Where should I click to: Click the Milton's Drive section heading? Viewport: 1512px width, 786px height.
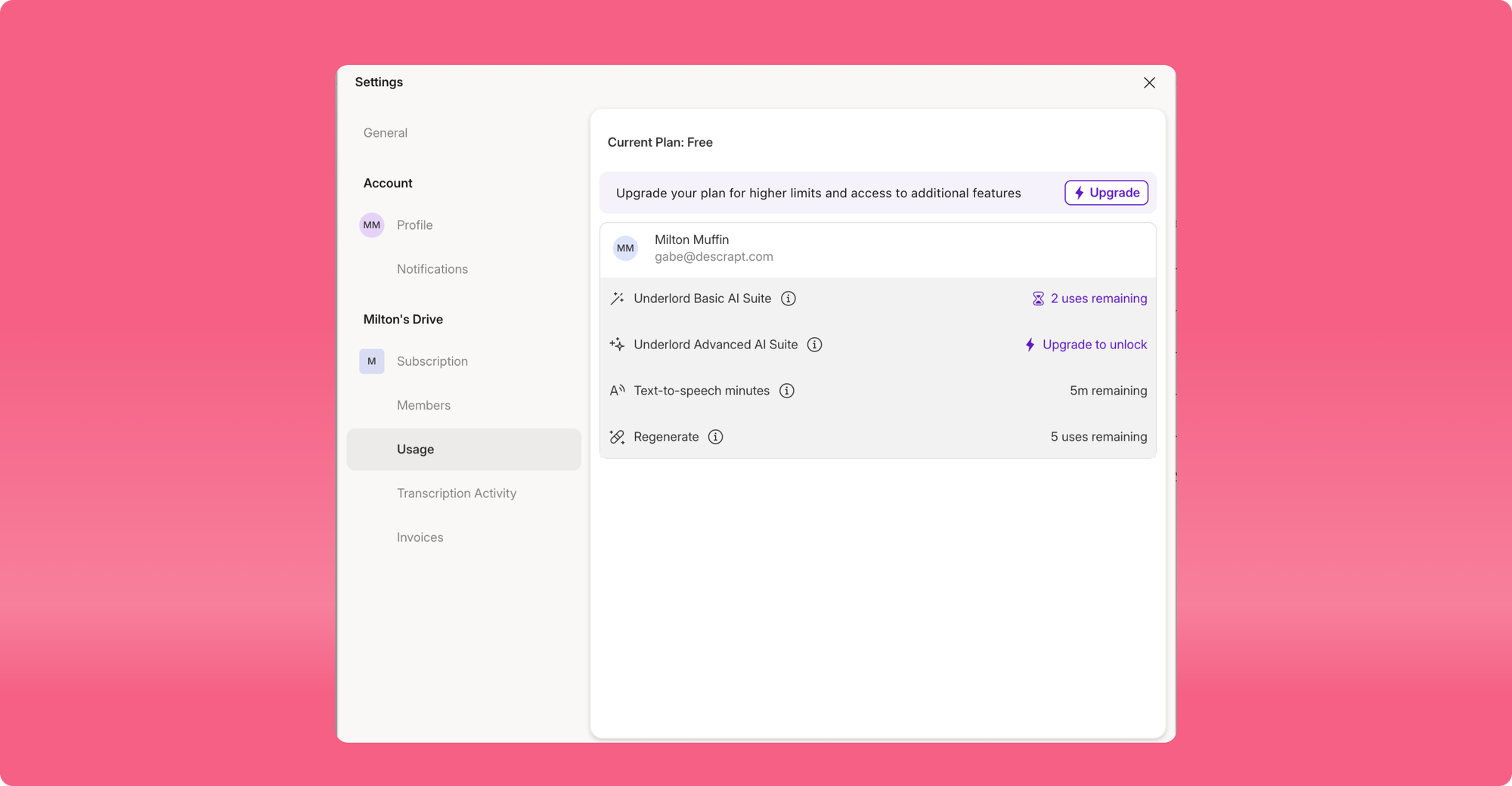pos(403,319)
